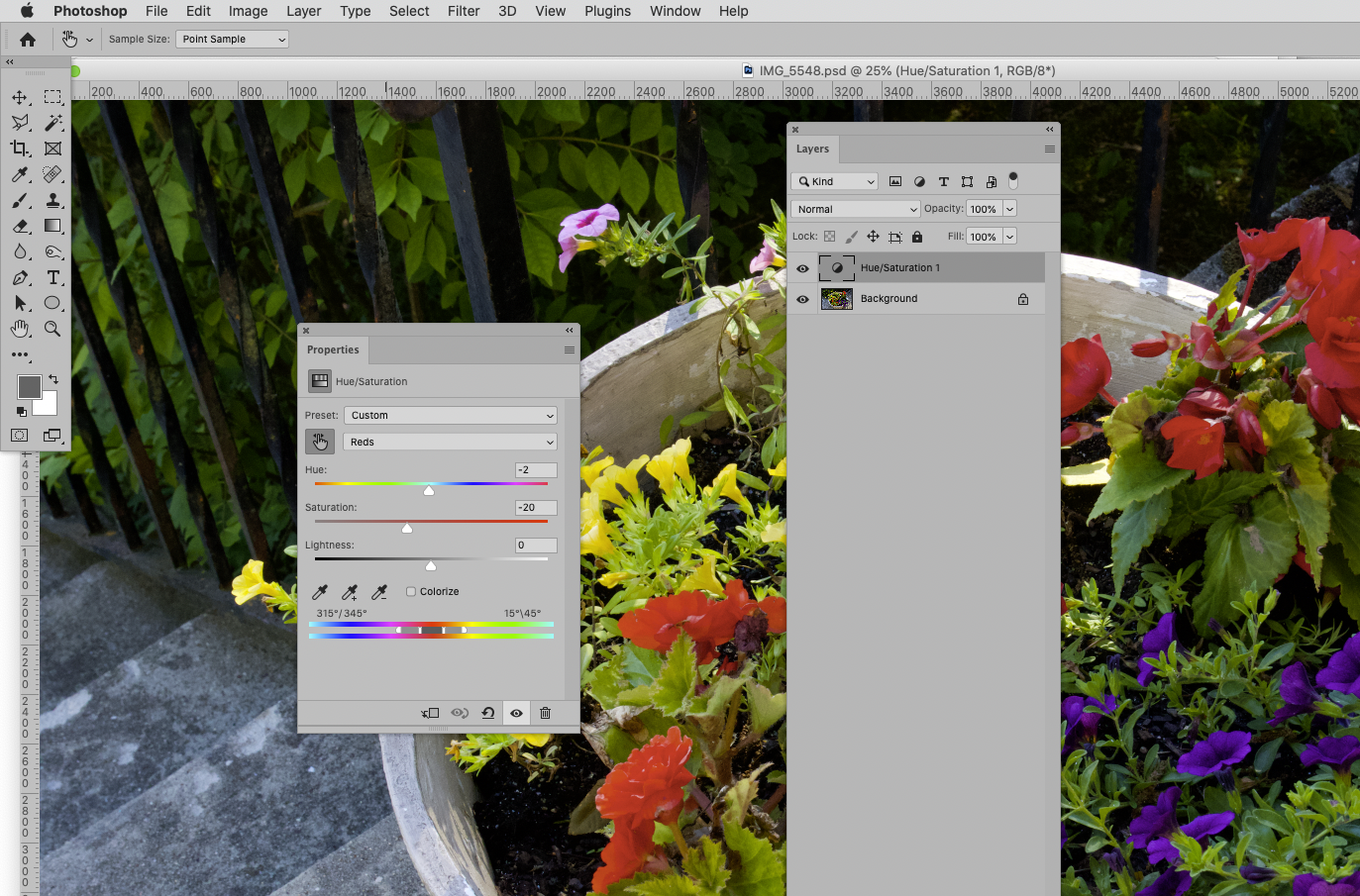Open the Apple menu

point(27,11)
